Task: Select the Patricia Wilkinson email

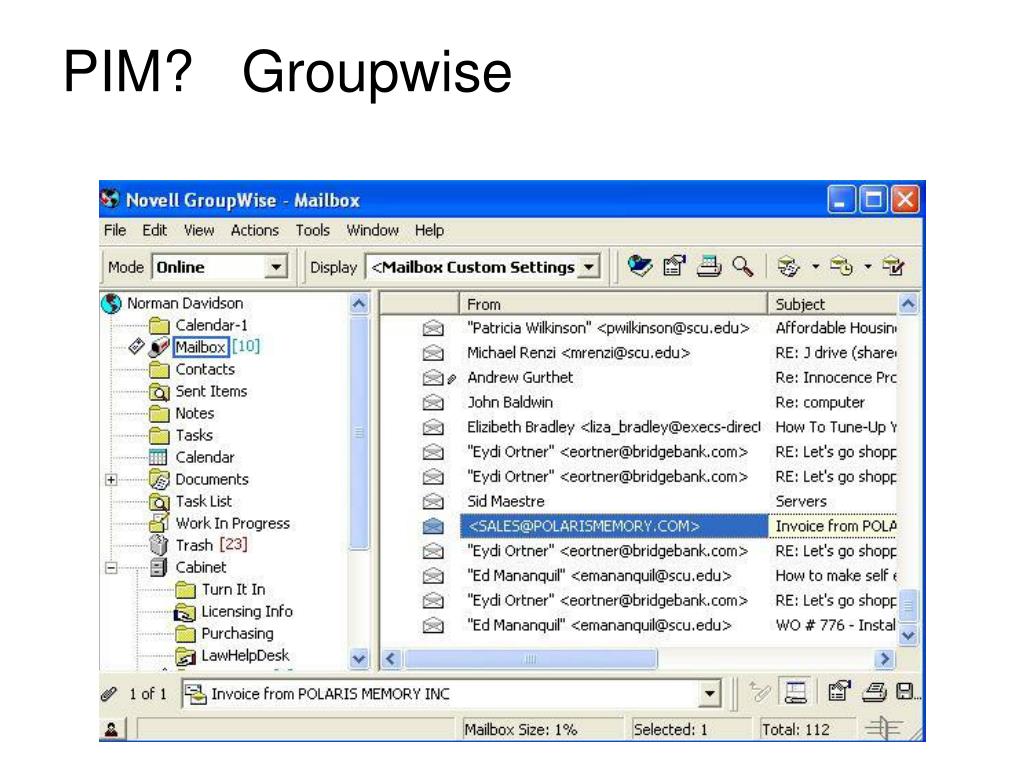Action: (x=608, y=328)
